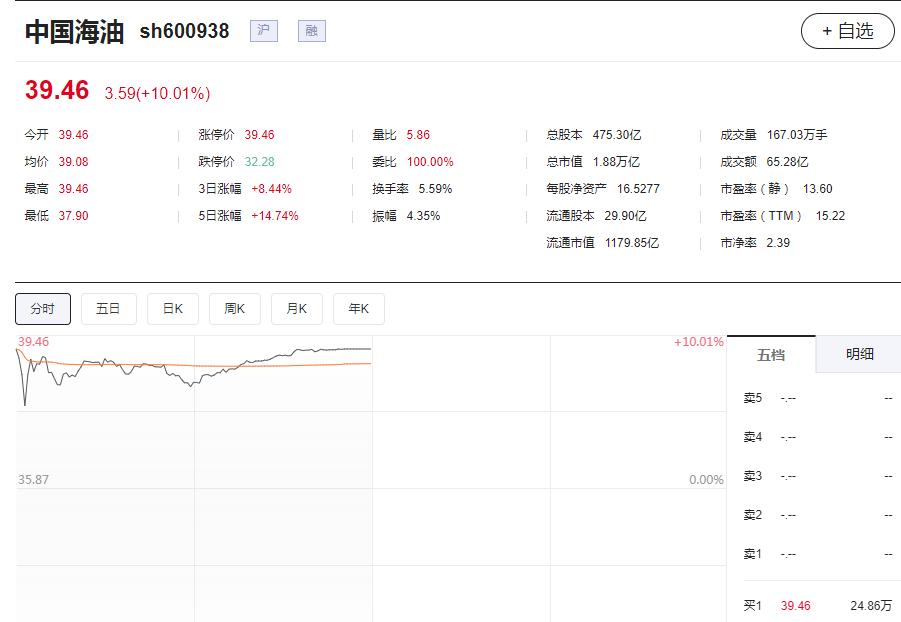The height and width of the screenshot is (622, 901).
Task: Click the 卖4 row in order book
Action: (x=818, y=437)
